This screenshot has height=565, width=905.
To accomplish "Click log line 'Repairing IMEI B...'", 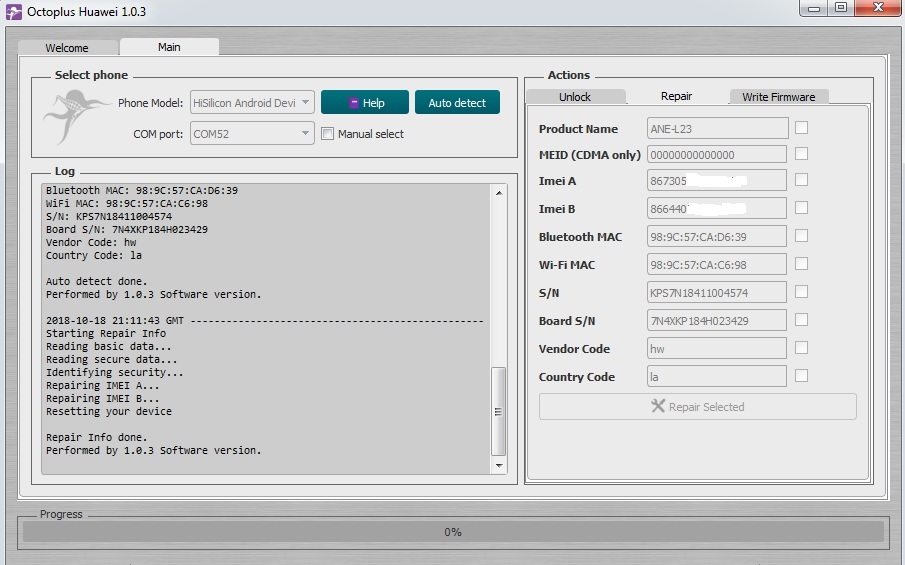I will tap(102, 398).
